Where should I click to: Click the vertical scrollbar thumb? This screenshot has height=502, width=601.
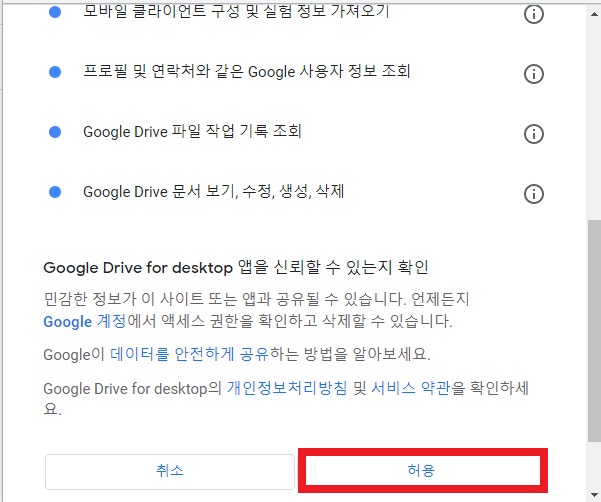[x=594, y=331]
